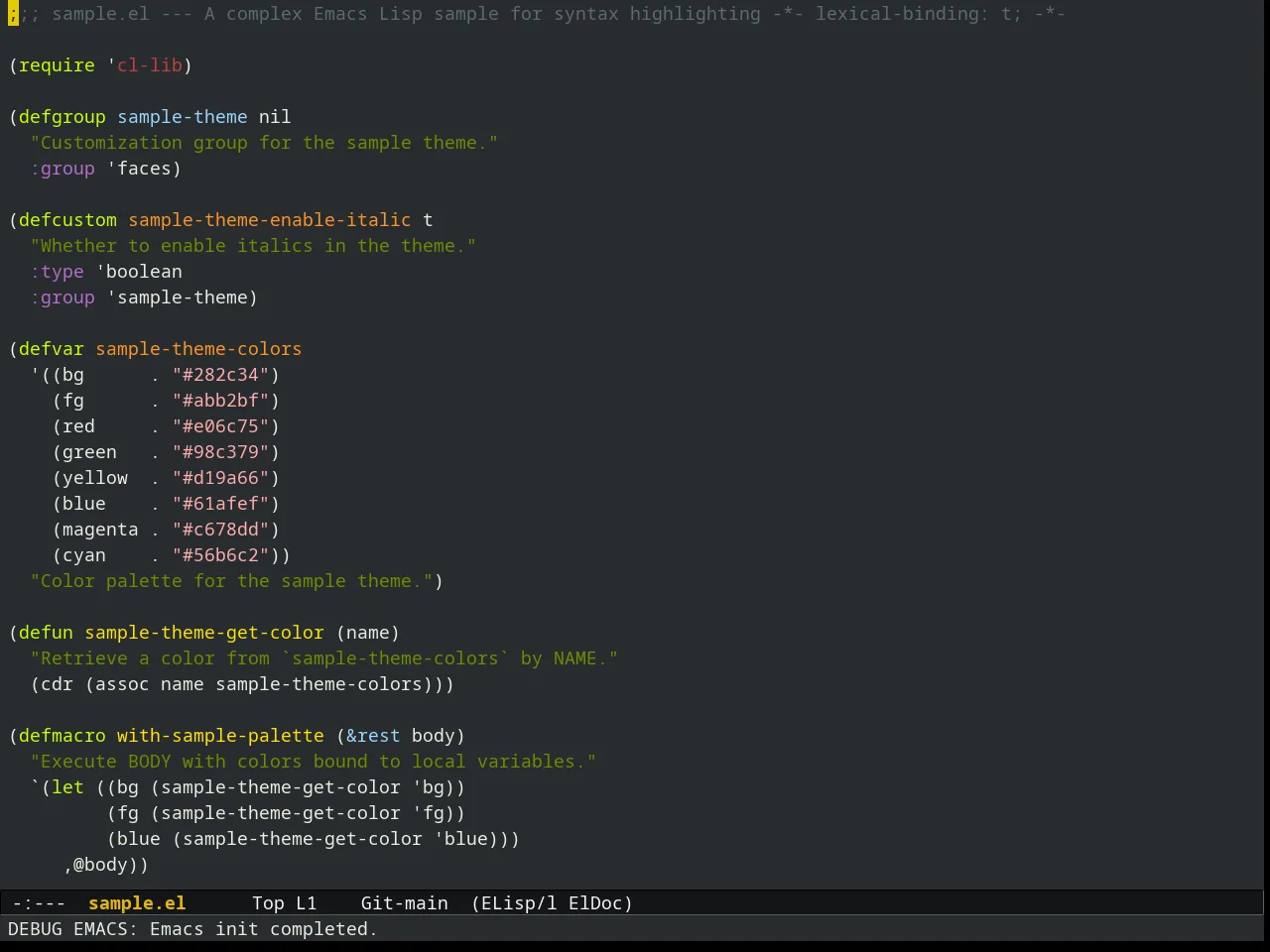1270x952 pixels.
Task: Click the color string "#56b6c2"
Action: point(220,555)
